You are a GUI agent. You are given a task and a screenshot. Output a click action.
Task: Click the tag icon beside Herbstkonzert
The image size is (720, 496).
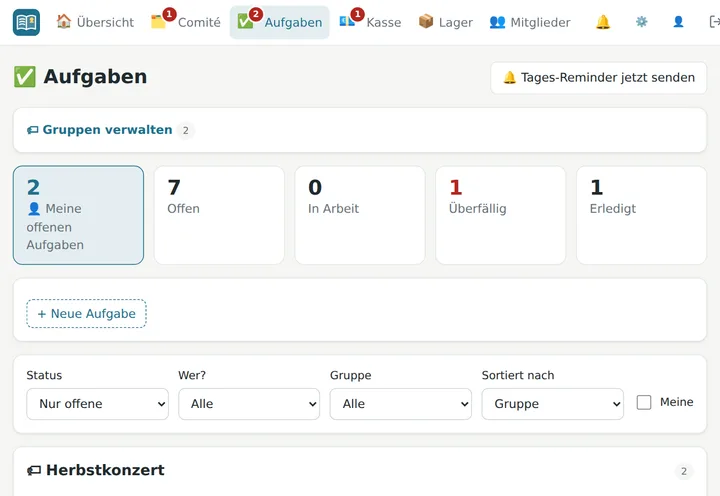[34, 470]
